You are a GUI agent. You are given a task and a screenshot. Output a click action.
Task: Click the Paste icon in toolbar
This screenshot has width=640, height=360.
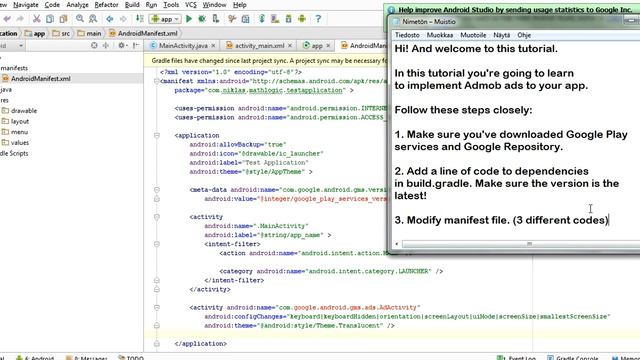(63, 19)
